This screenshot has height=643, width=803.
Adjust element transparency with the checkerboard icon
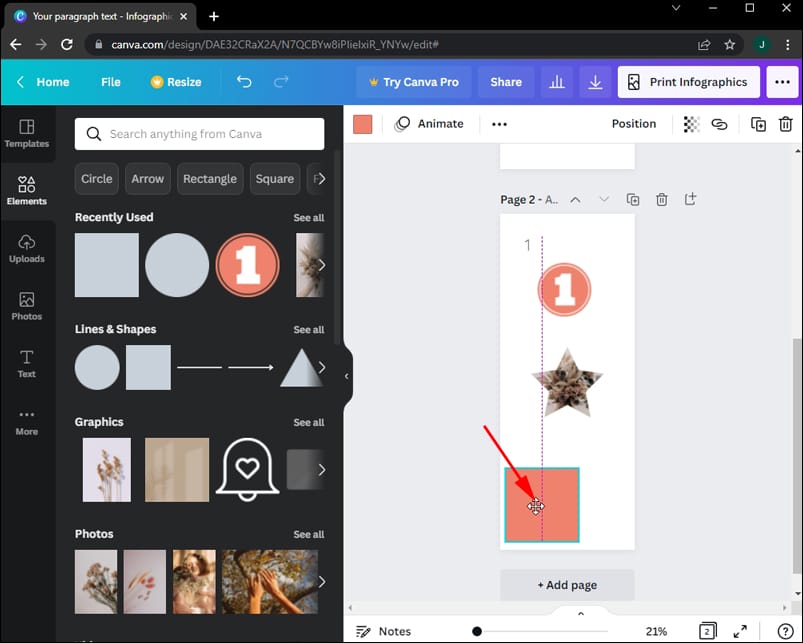pos(690,124)
